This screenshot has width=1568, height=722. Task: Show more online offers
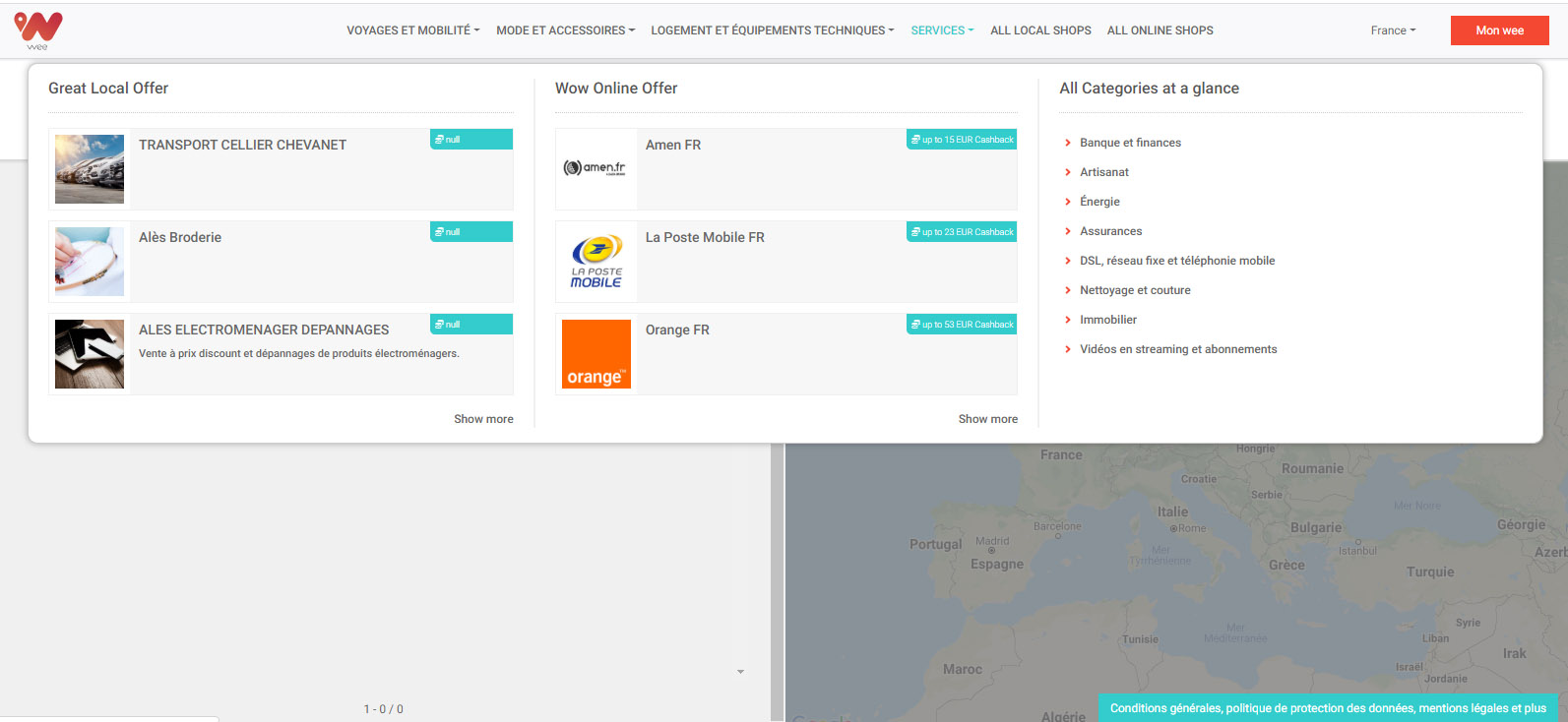(988, 419)
